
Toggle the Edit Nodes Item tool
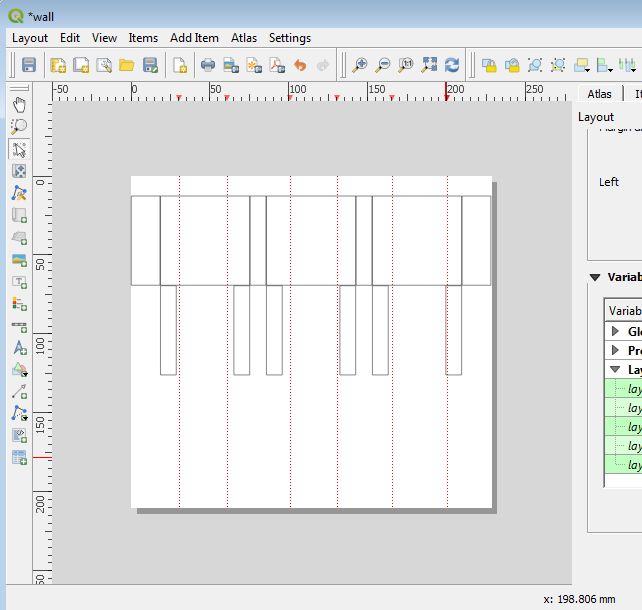(x=19, y=193)
